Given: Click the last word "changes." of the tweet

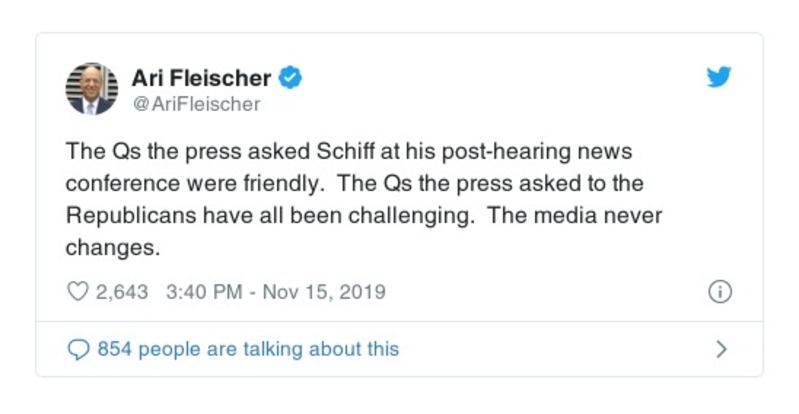Looking at the screenshot, I should (113, 246).
